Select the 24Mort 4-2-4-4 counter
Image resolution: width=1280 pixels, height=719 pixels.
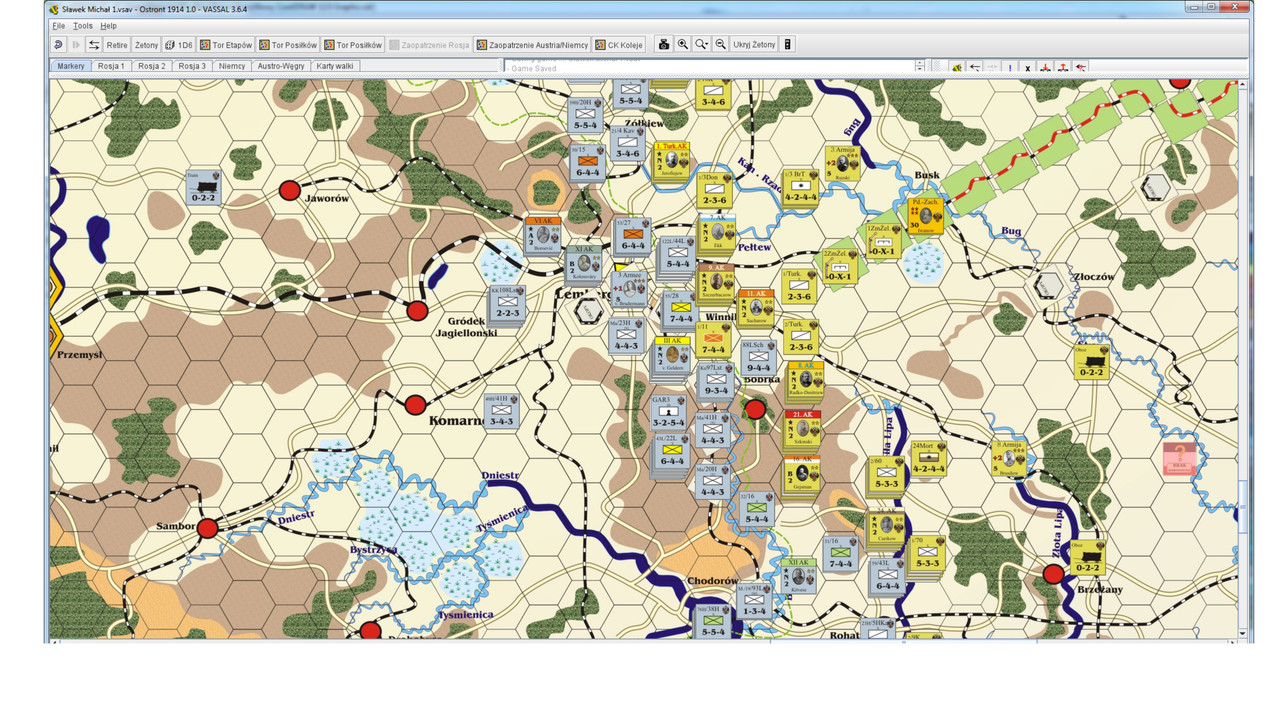(928, 457)
